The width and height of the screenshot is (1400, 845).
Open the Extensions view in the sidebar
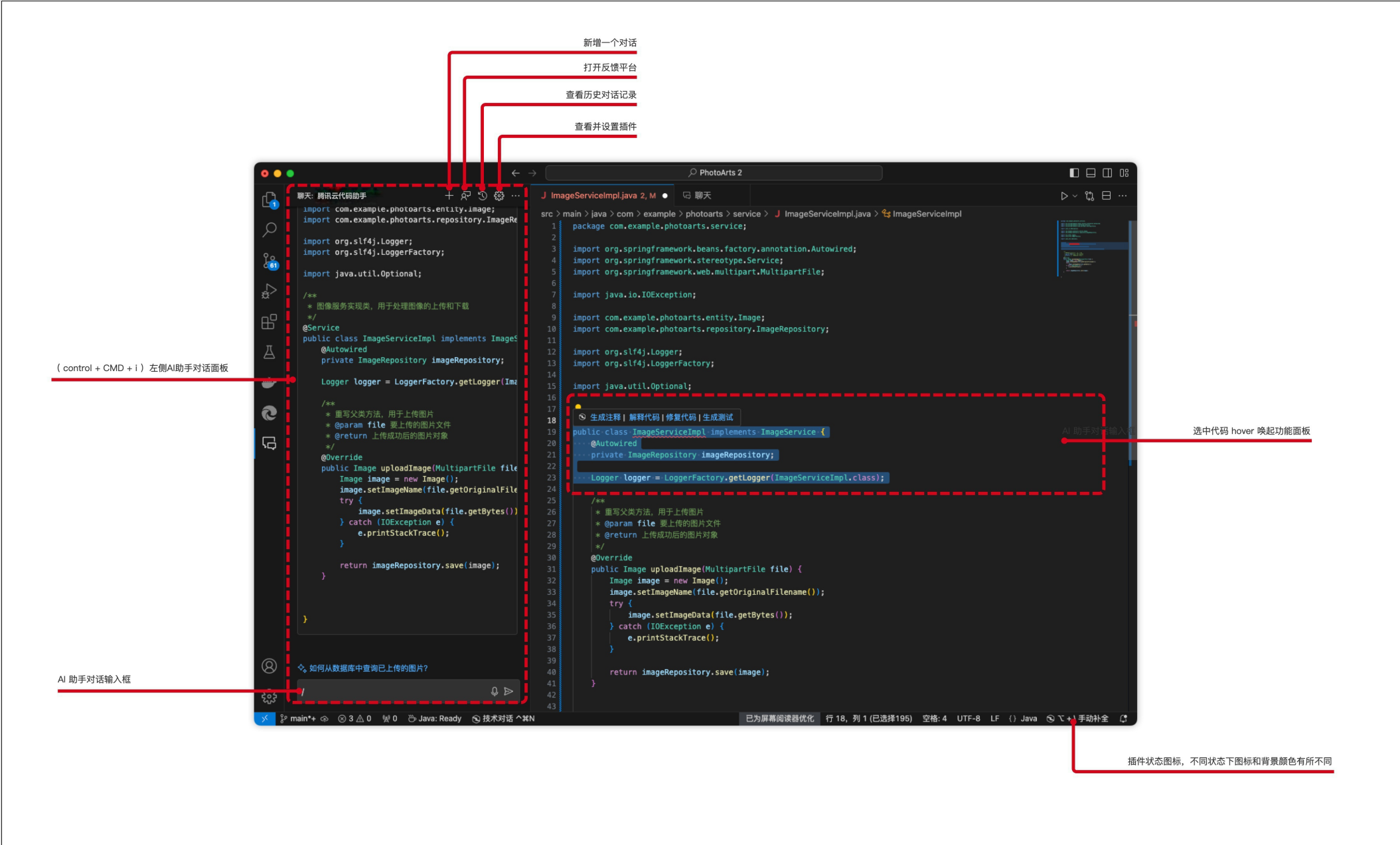270,321
